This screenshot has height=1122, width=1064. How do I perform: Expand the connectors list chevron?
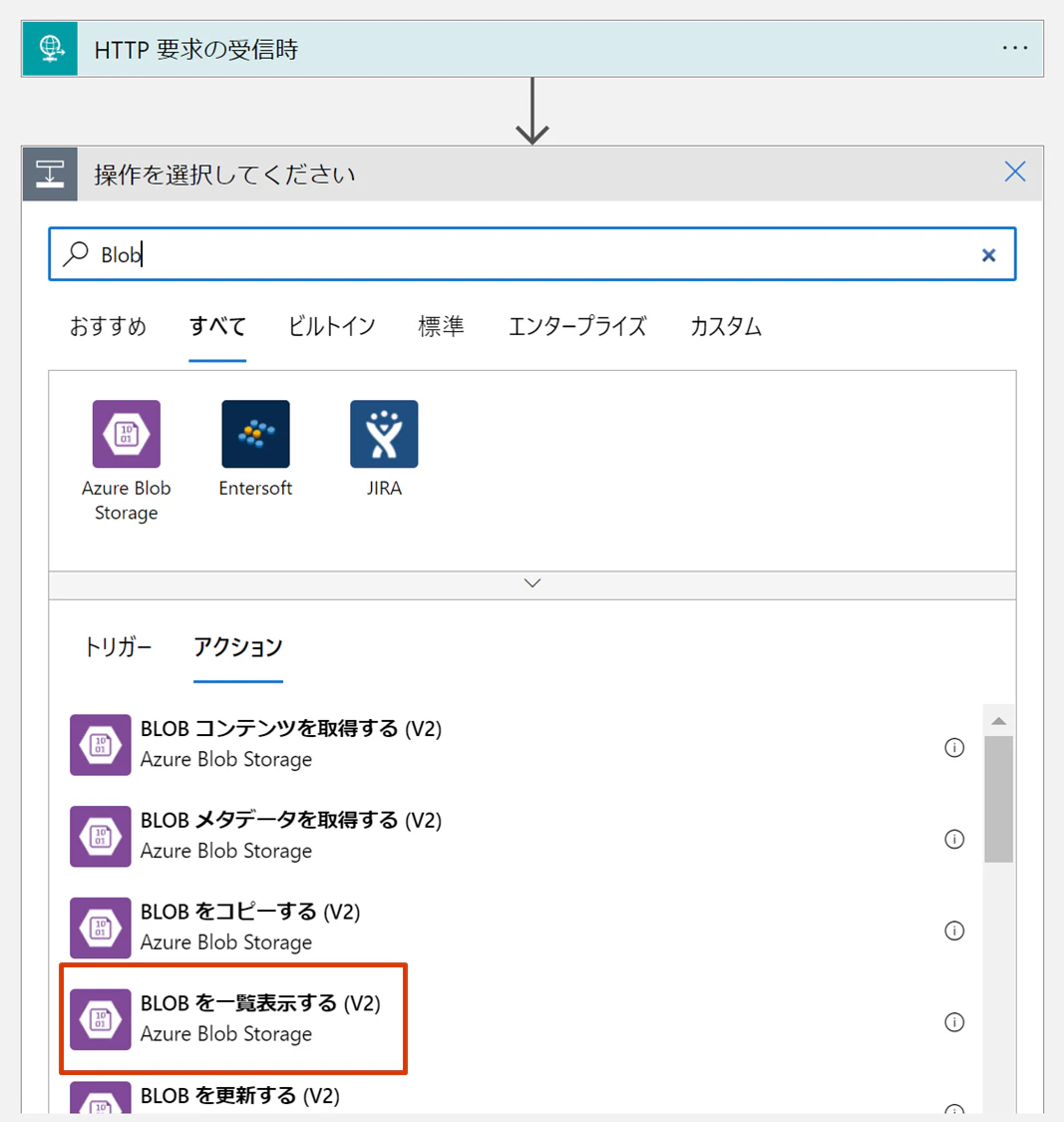click(x=532, y=583)
